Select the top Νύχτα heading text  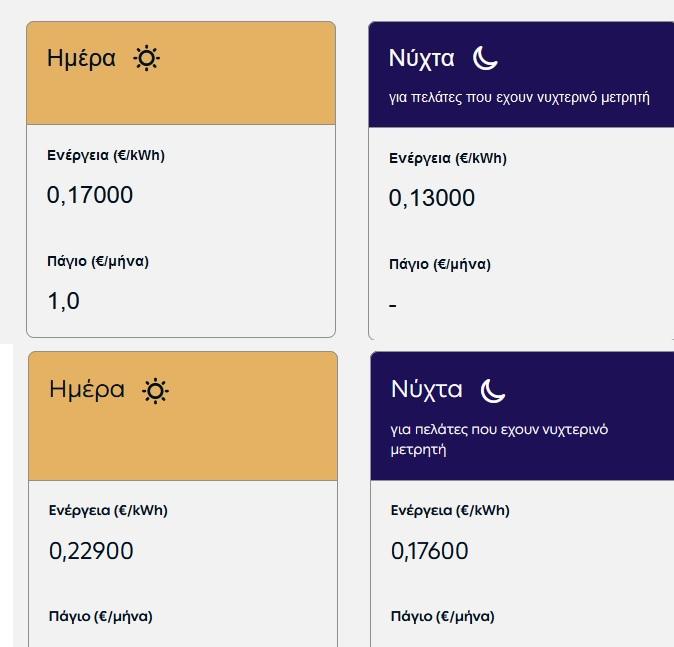(421, 58)
